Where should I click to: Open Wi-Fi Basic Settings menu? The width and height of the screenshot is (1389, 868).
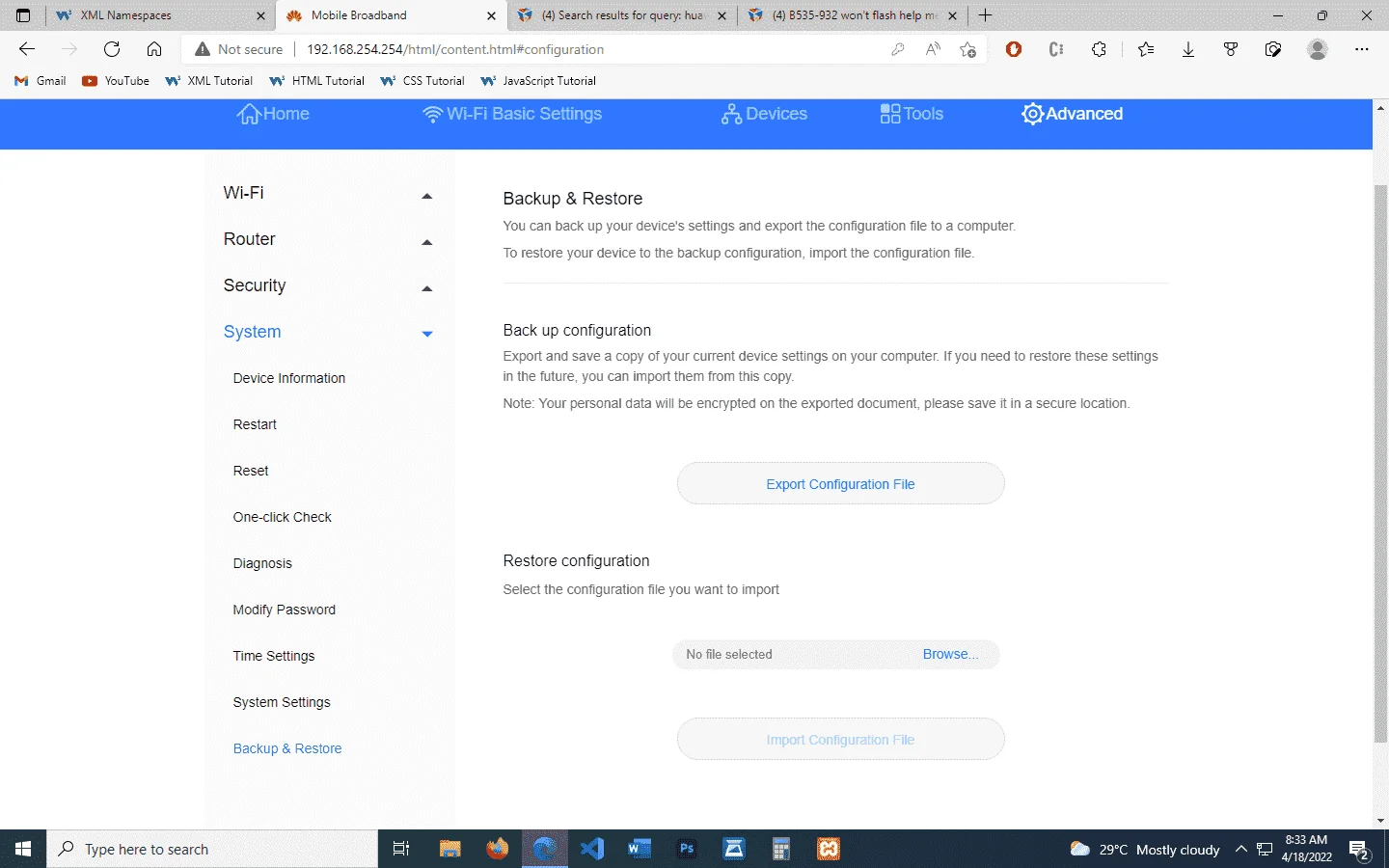click(512, 114)
